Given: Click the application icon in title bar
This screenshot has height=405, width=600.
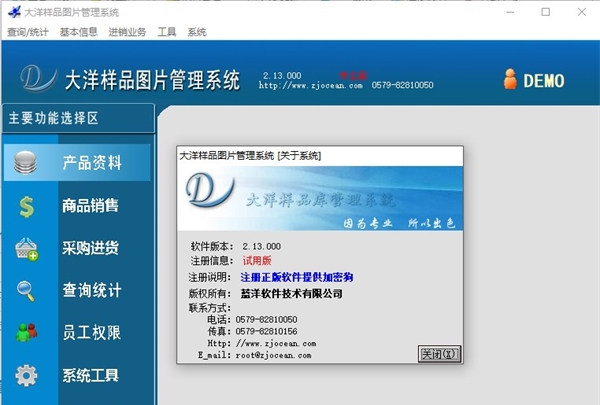Looking at the screenshot, I should click(14, 12).
